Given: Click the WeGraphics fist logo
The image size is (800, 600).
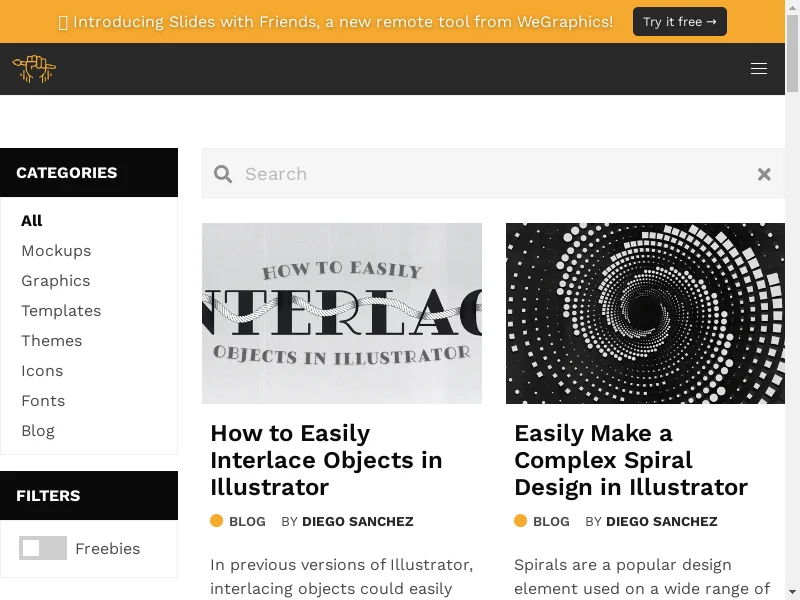Looking at the screenshot, I should [x=34, y=69].
